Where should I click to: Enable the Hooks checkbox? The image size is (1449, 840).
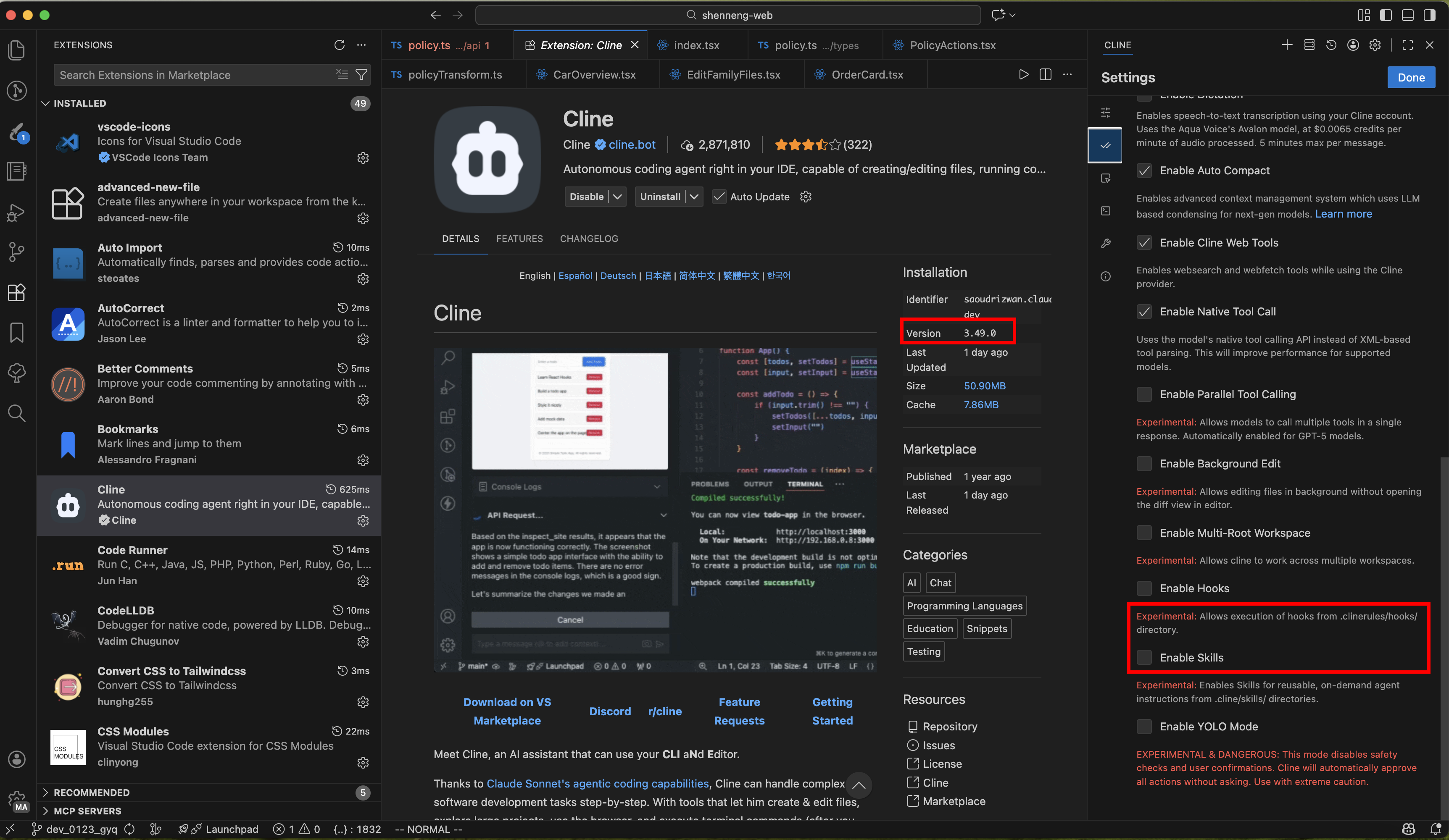pos(1143,588)
